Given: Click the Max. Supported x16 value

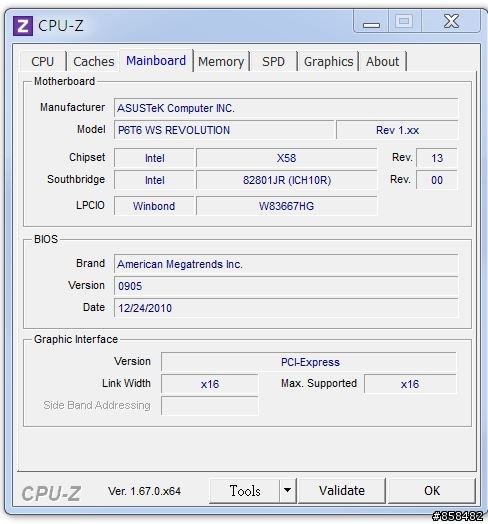Looking at the screenshot, I should pos(410,384).
